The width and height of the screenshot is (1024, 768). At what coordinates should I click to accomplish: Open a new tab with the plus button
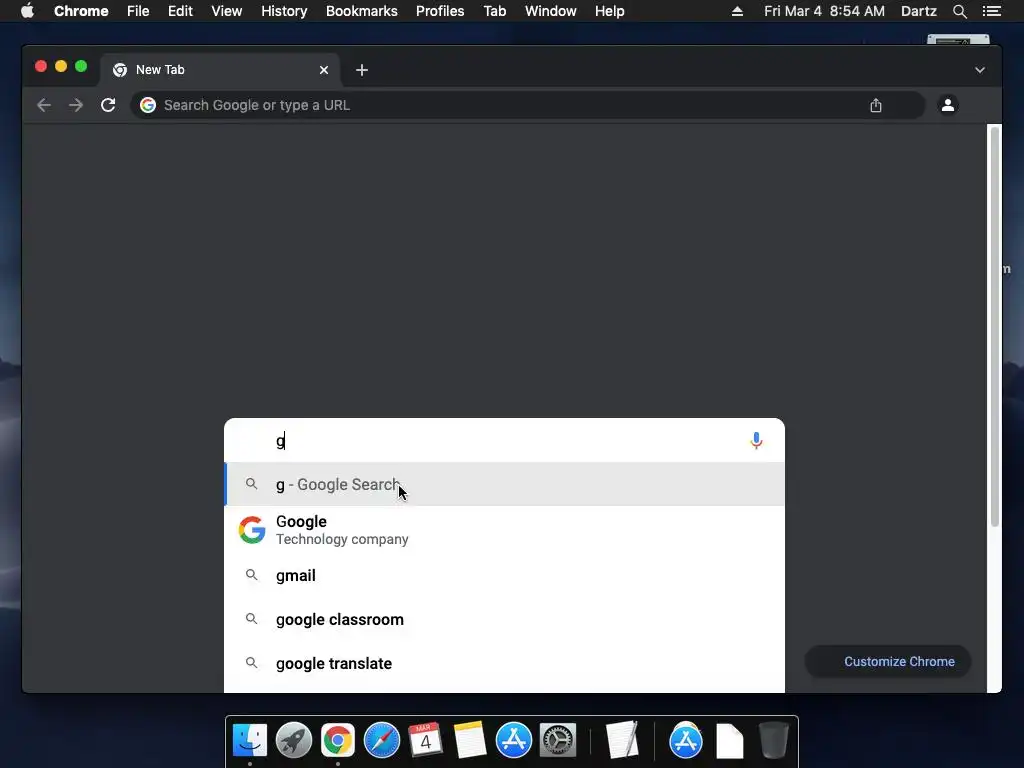[x=362, y=70]
